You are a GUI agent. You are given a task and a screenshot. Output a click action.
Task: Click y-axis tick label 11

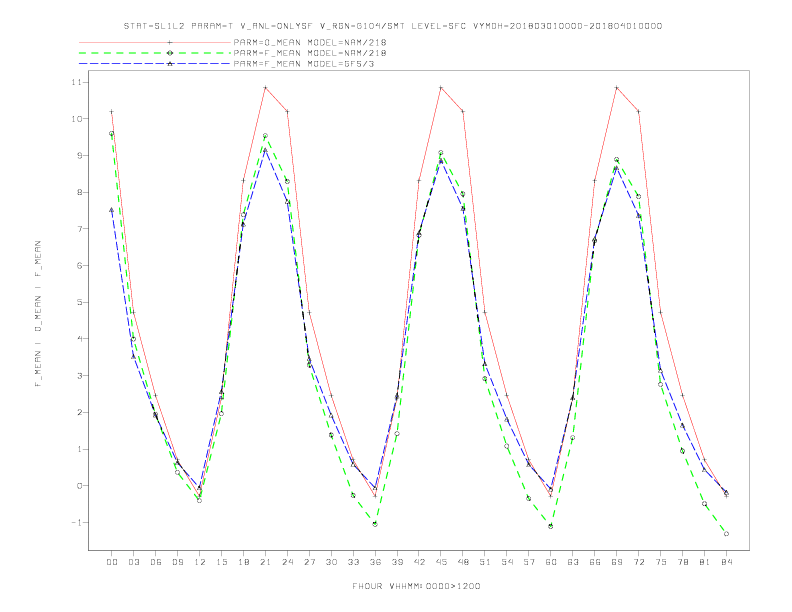78,82
